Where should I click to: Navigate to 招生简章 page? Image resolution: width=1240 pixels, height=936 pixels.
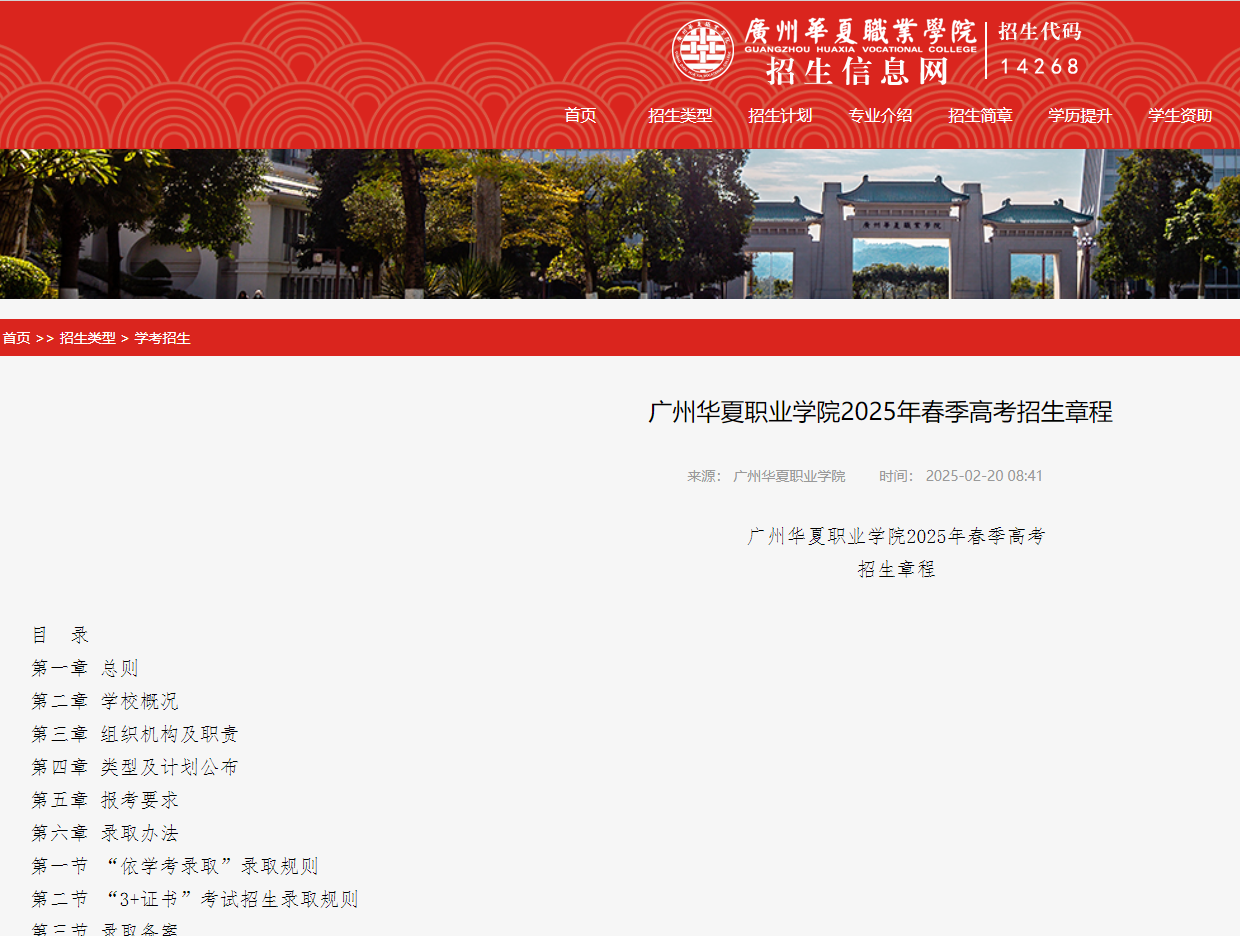[980, 115]
